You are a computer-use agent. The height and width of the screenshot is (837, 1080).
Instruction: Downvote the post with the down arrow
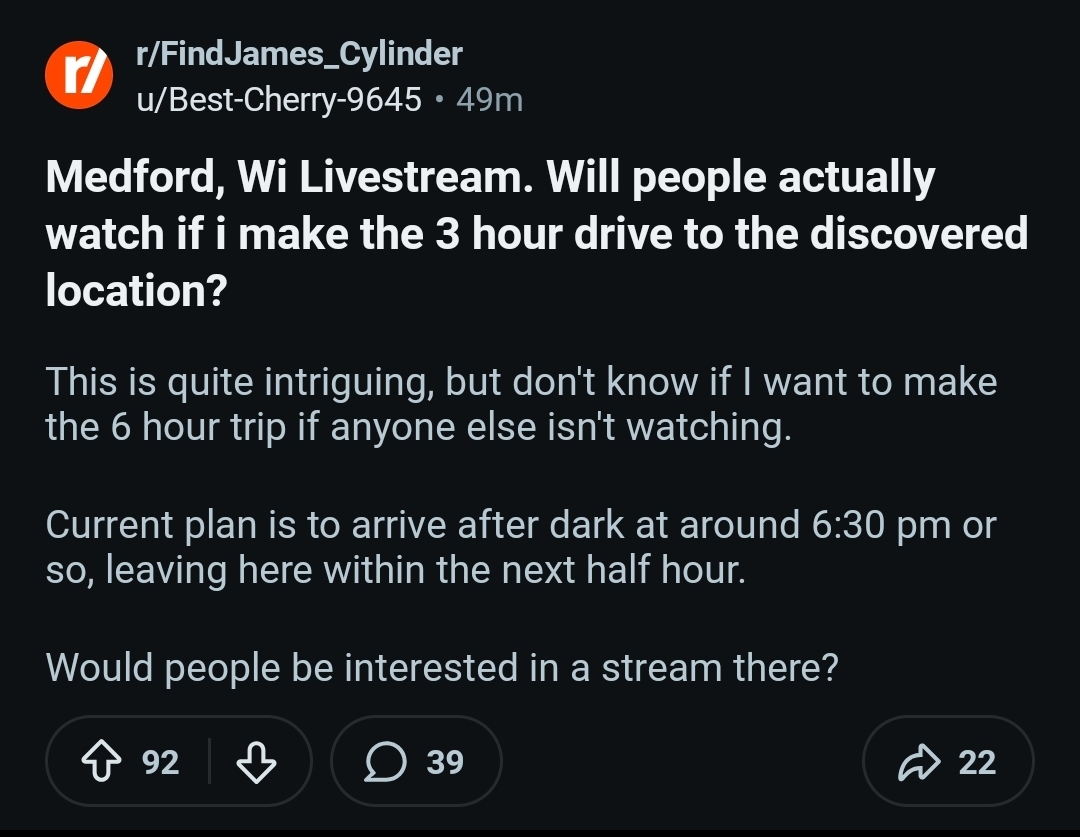coord(256,762)
